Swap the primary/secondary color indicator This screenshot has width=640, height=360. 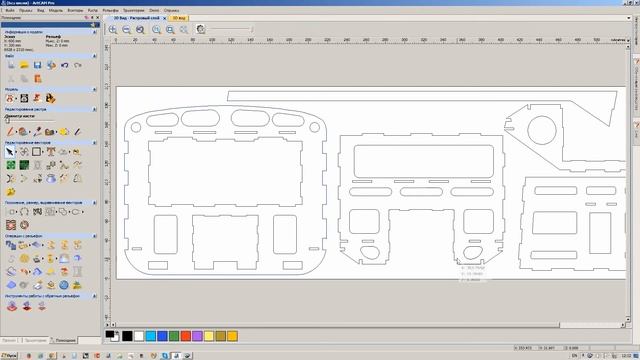(x=112, y=336)
